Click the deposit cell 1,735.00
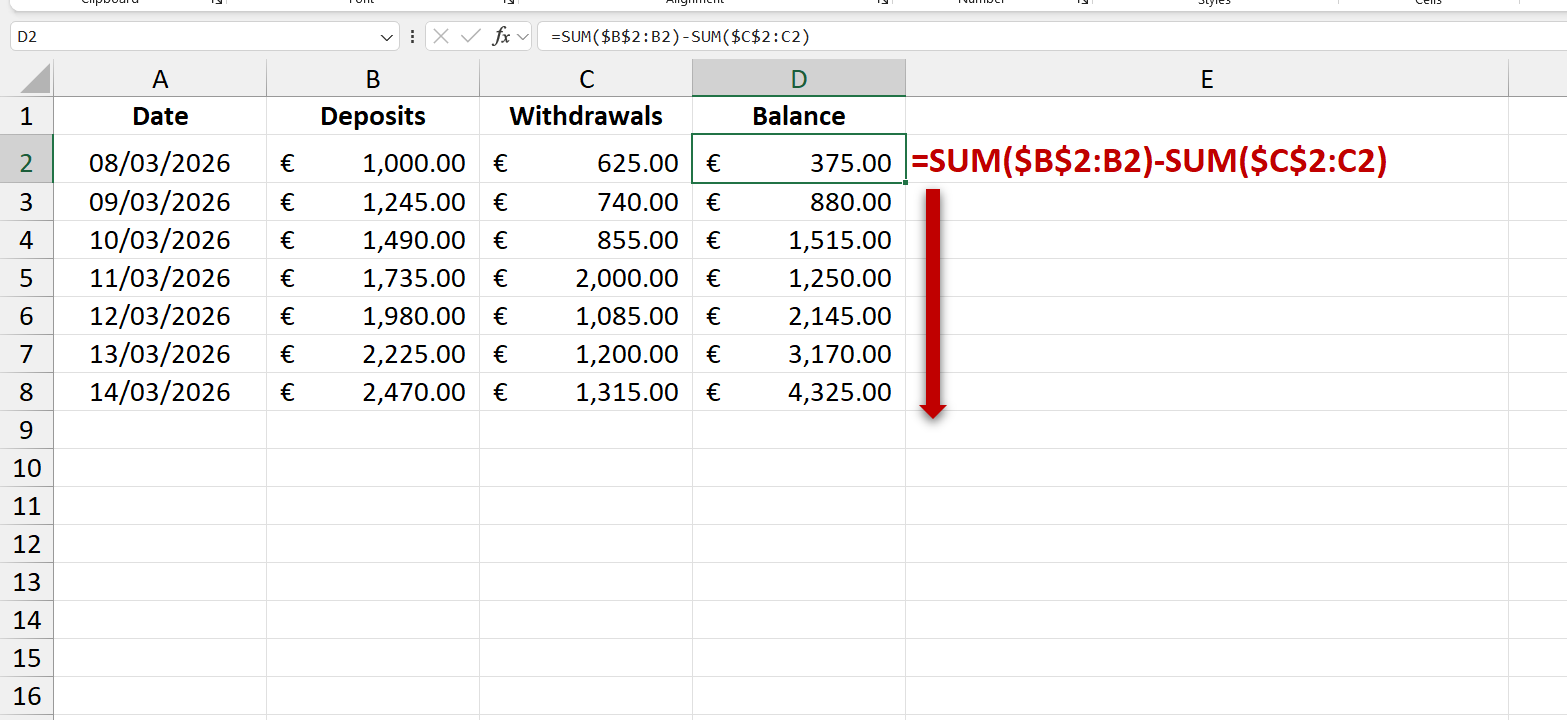This screenshot has height=720, width=1567. click(x=373, y=278)
